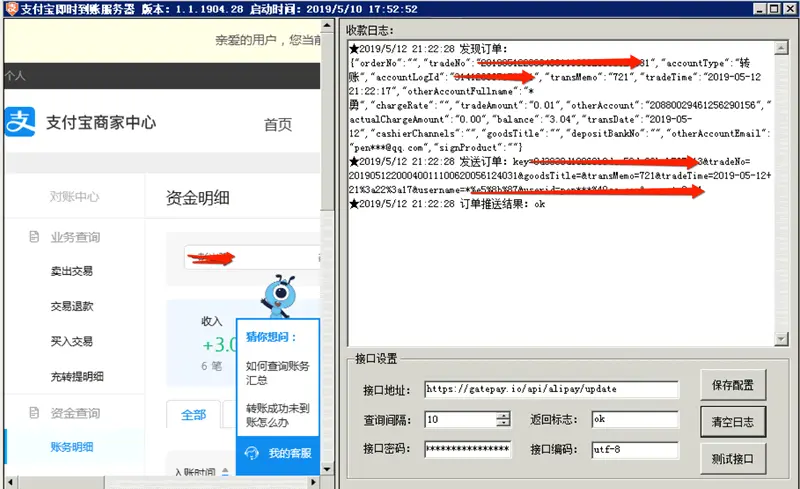The height and width of the screenshot is (489, 800).
Task: Click the 接口编码 utf-8 field
Action: pyautogui.click(x=635, y=449)
